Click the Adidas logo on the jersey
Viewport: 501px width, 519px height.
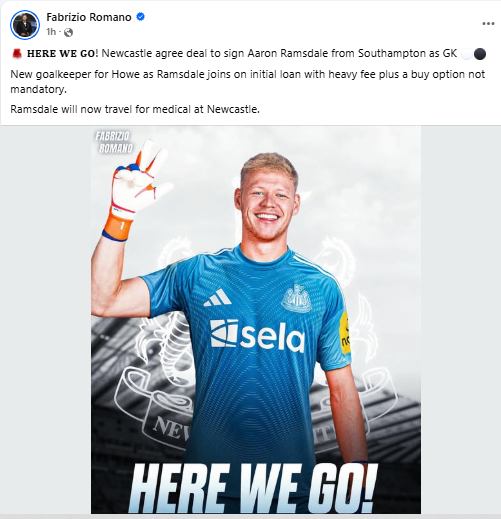217,298
